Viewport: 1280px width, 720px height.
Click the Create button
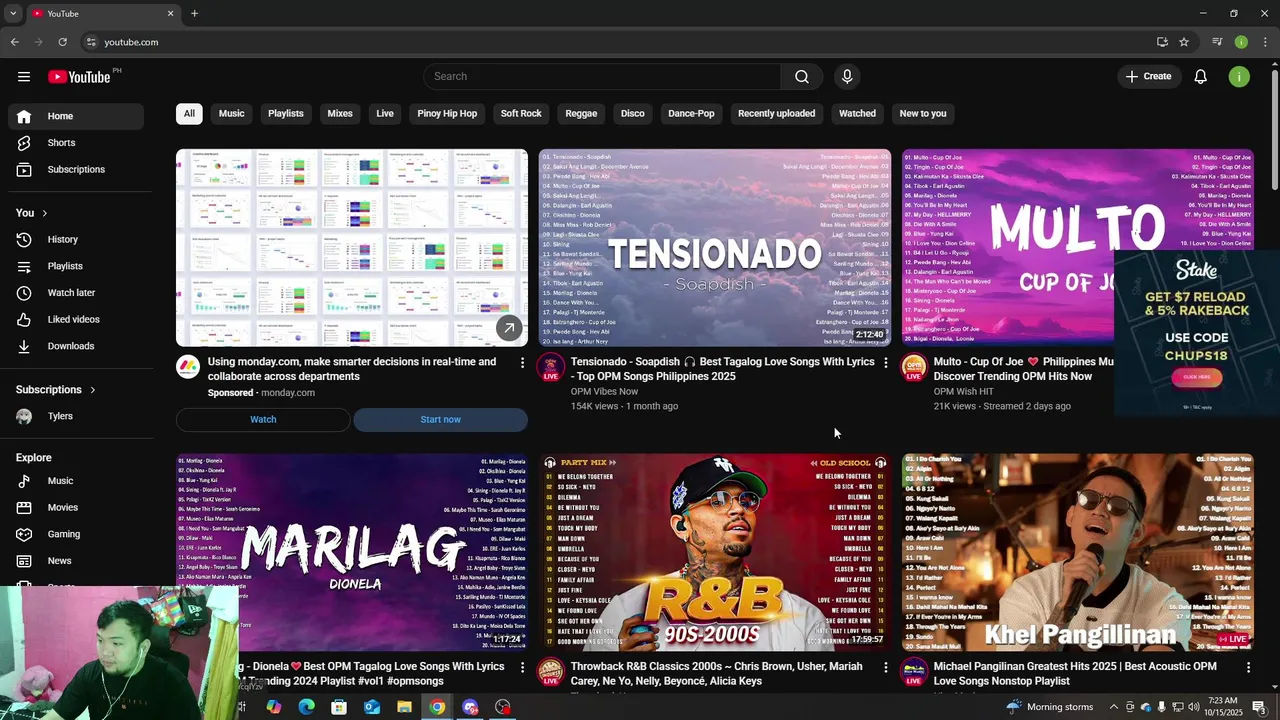[x=1148, y=77]
